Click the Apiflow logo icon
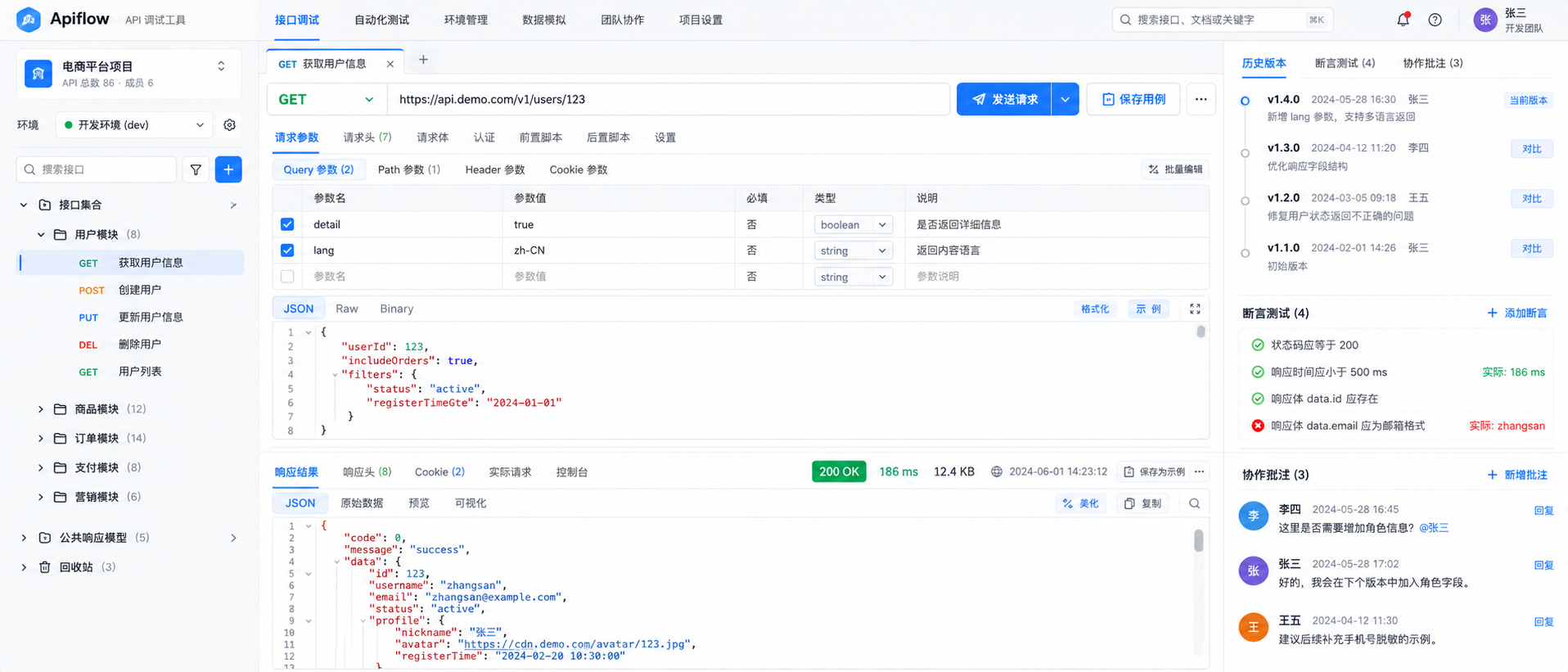 [29, 20]
